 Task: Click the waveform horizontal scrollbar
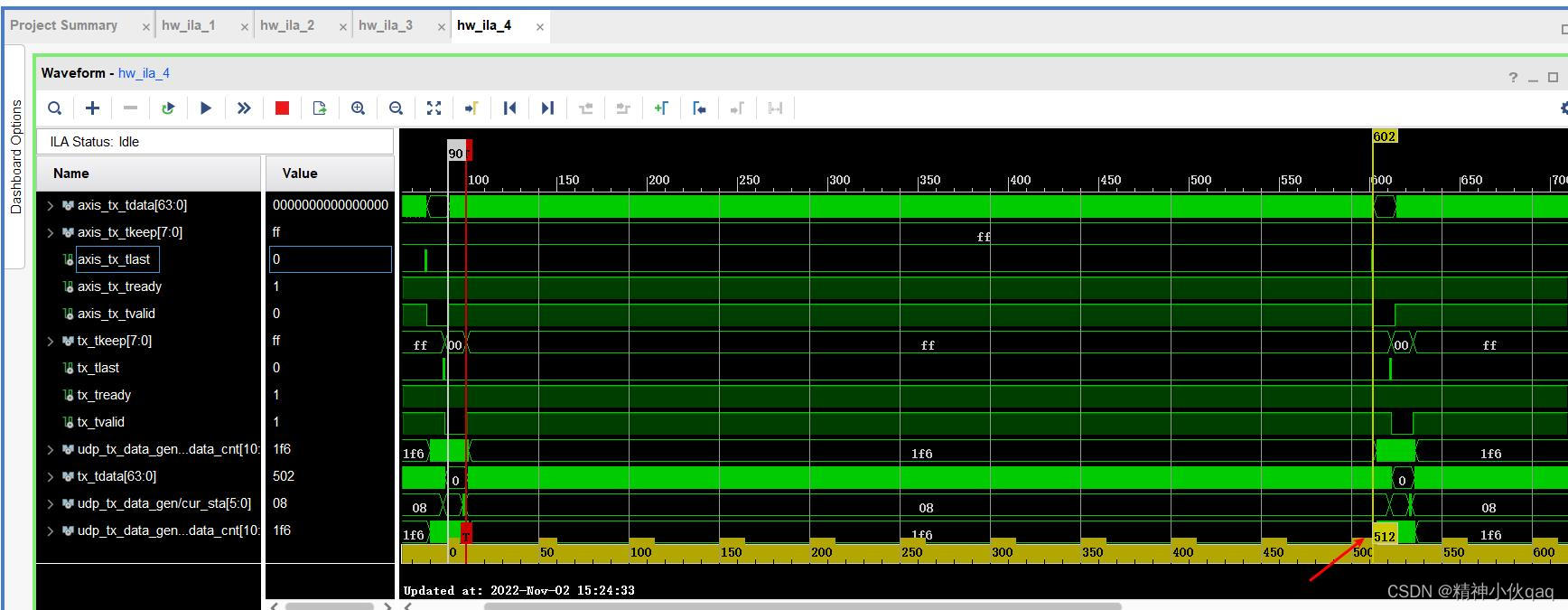tap(803, 605)
